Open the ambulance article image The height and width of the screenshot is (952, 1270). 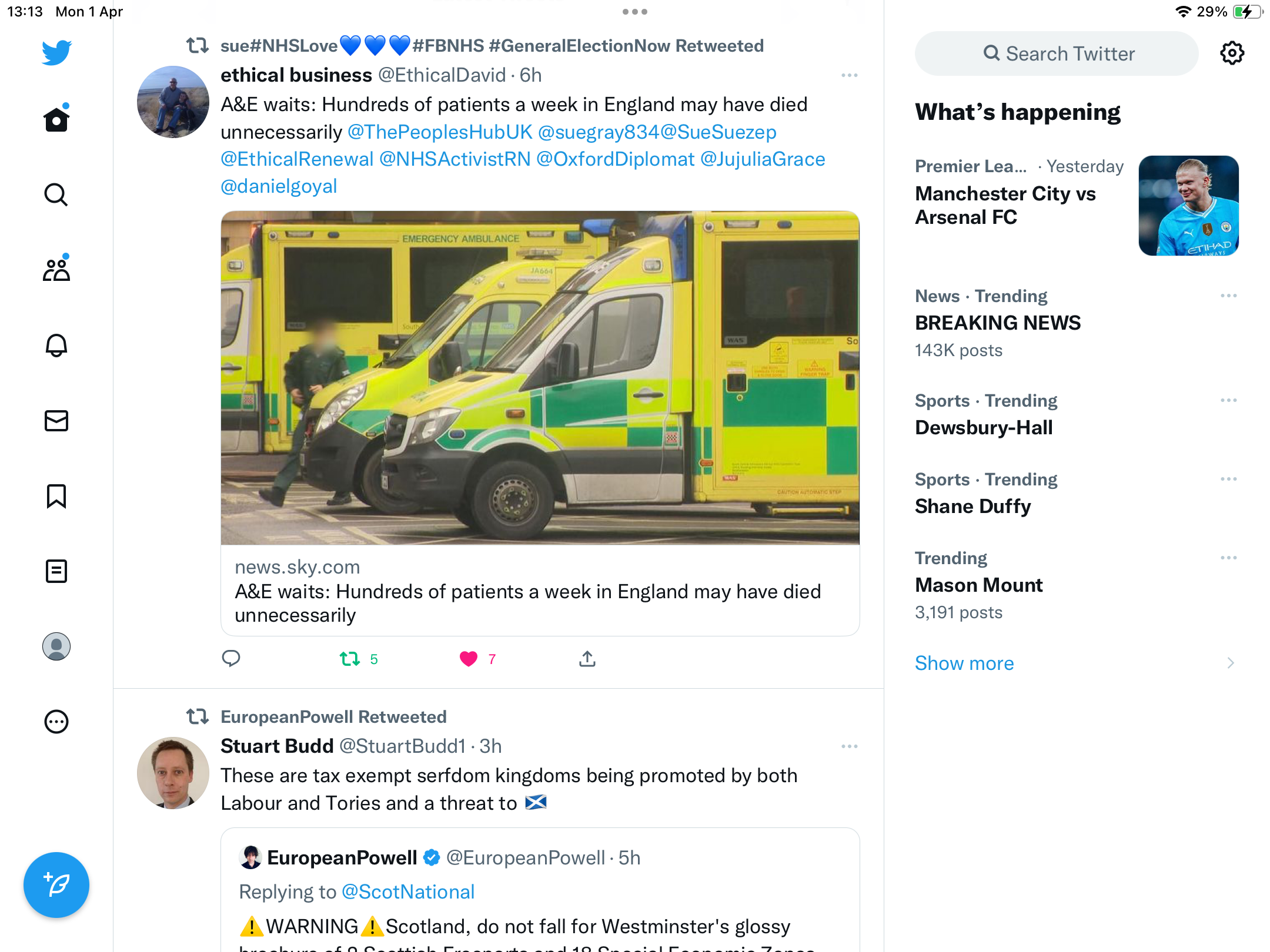pos(540,378)
